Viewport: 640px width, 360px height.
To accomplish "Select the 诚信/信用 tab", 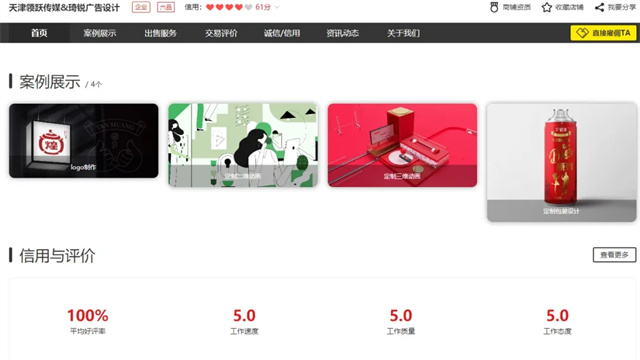I will (x=282, y=33).
